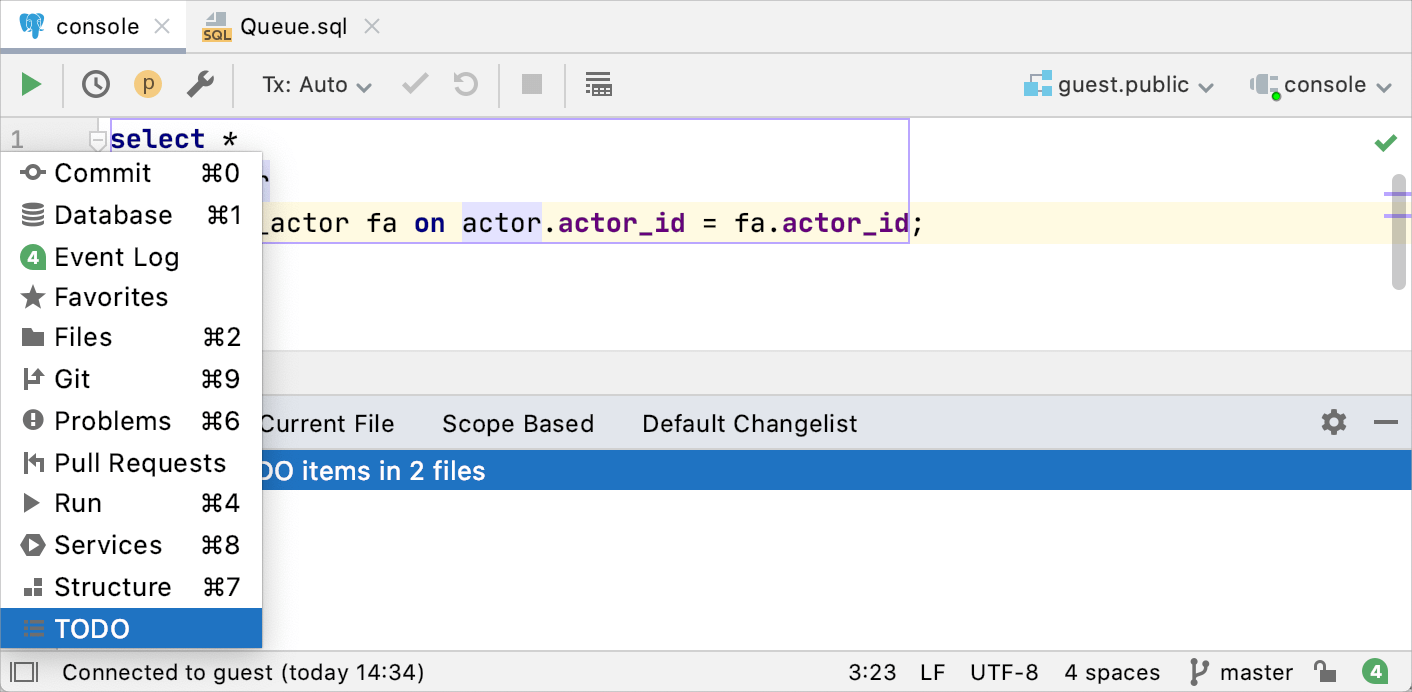Open the Tx: Auto transaction dropdown

pos(316,85)
